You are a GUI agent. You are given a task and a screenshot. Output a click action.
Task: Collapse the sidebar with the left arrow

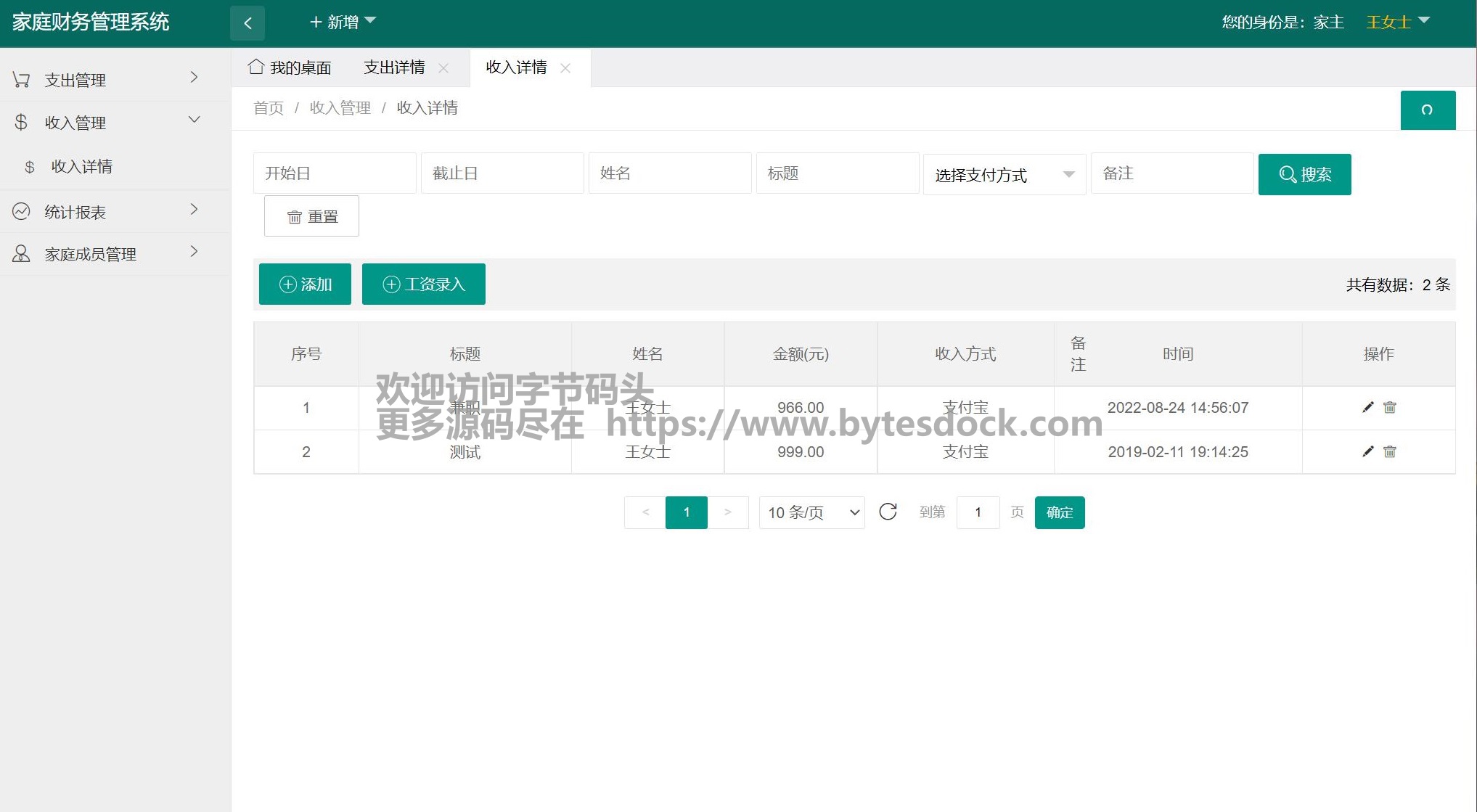(247, 22)
